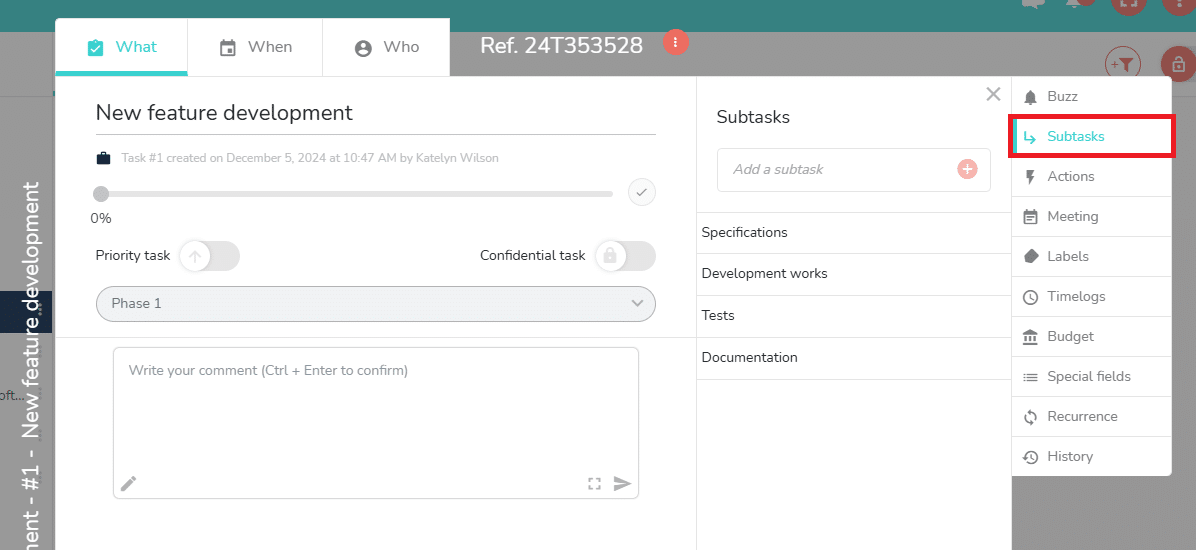
Task: Open the Actions panel
Action: coord(1092,176)
